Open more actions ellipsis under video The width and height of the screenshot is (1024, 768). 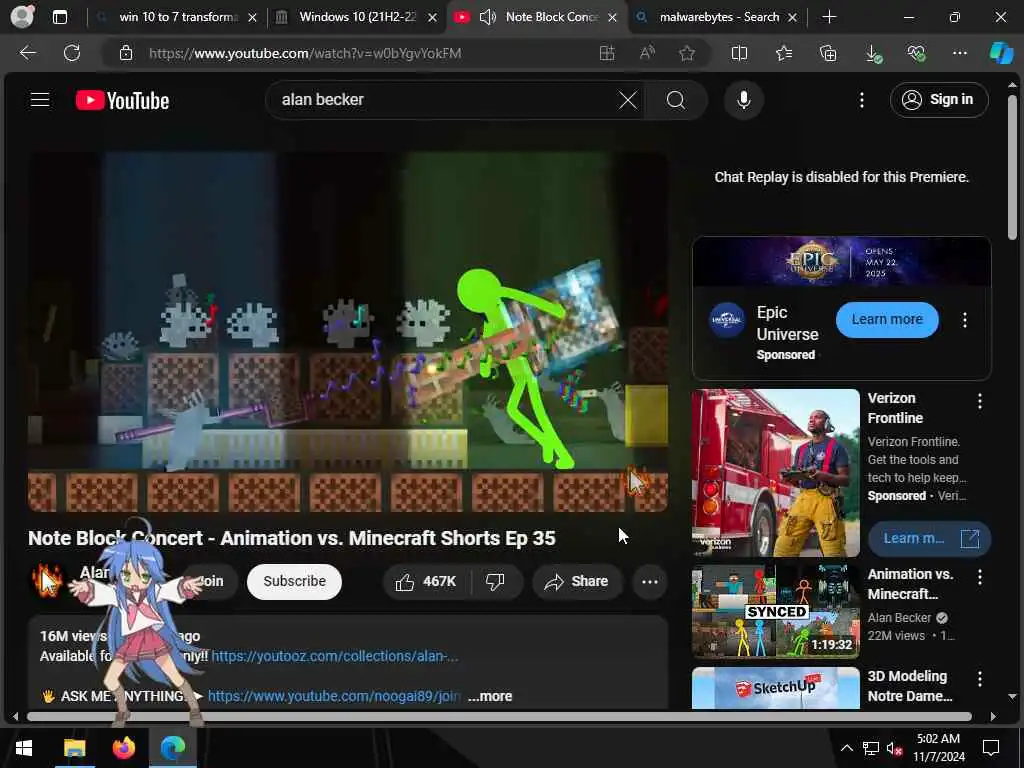pos(650,582)
